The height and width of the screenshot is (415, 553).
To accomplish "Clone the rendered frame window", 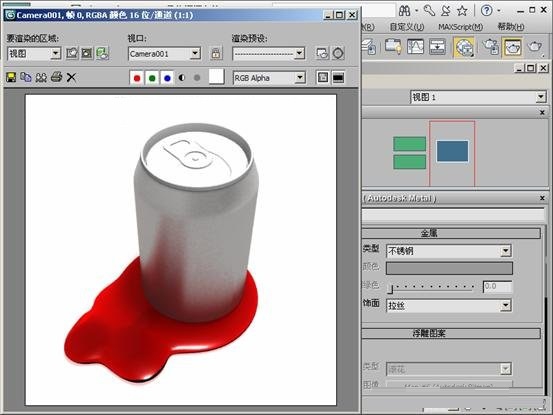I will [x=41, y=77].
